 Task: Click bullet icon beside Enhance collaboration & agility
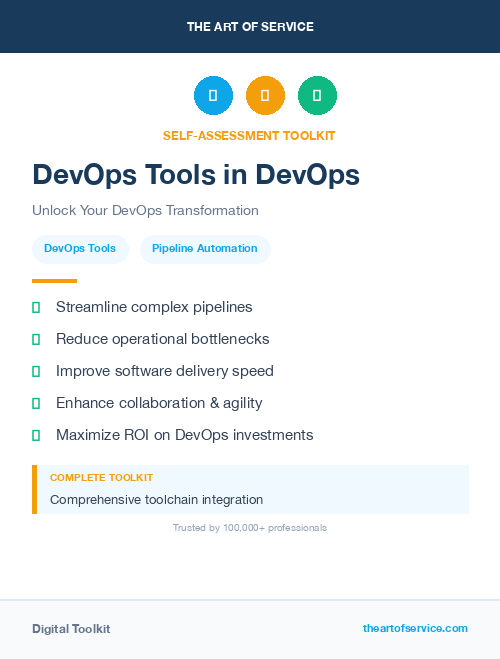[36, 403]
